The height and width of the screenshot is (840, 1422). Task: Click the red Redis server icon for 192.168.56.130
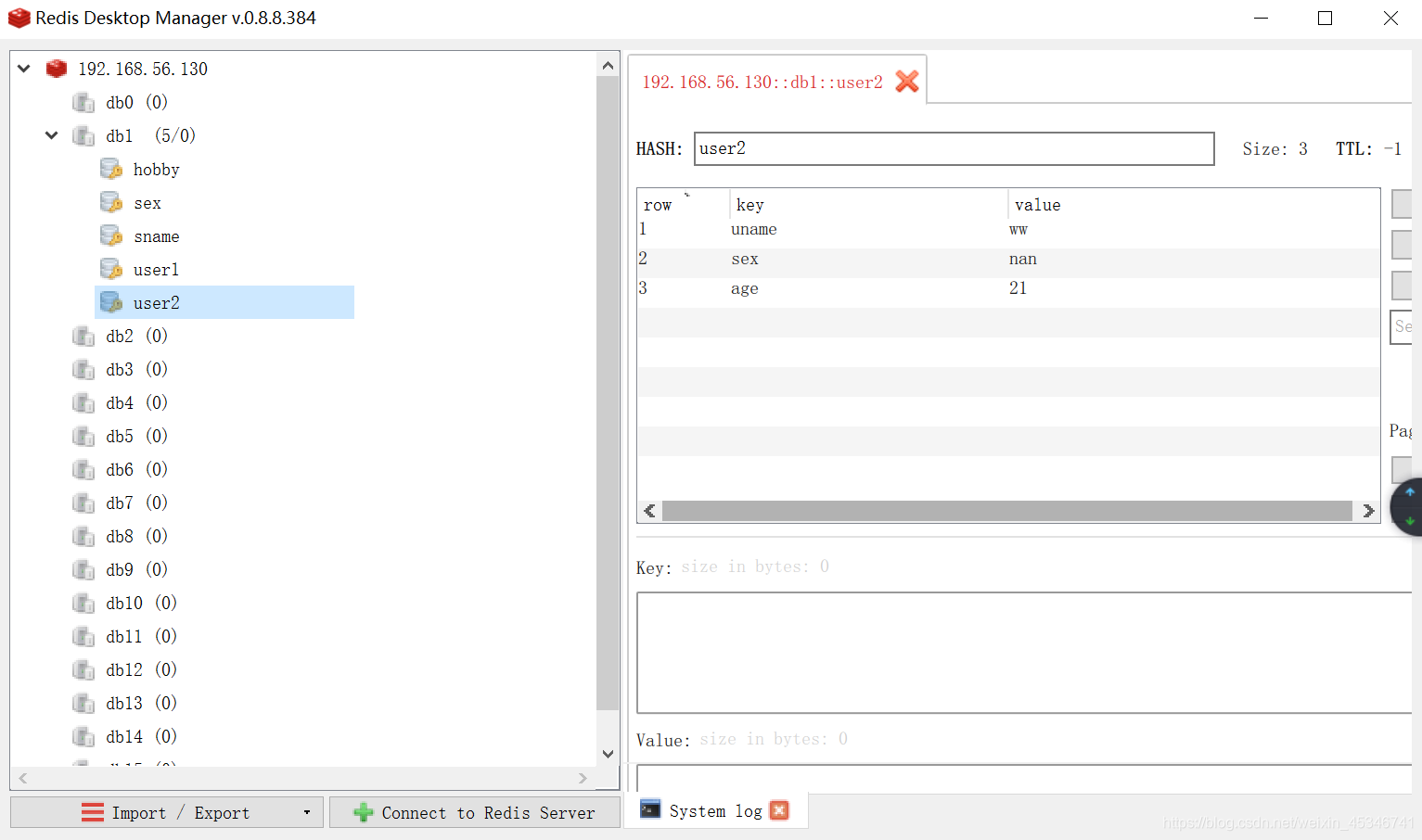[57, 69]
